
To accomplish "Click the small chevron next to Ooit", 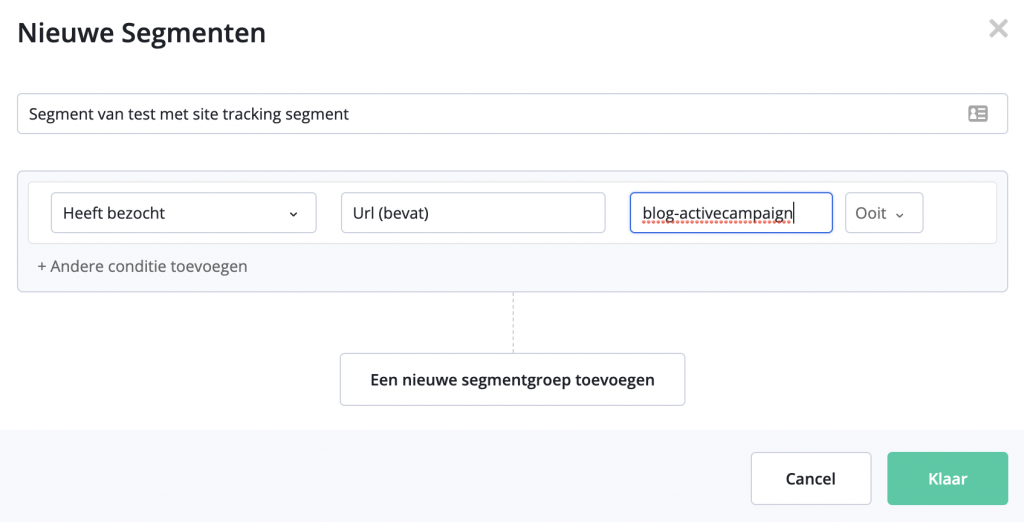I will click(900, 215).
